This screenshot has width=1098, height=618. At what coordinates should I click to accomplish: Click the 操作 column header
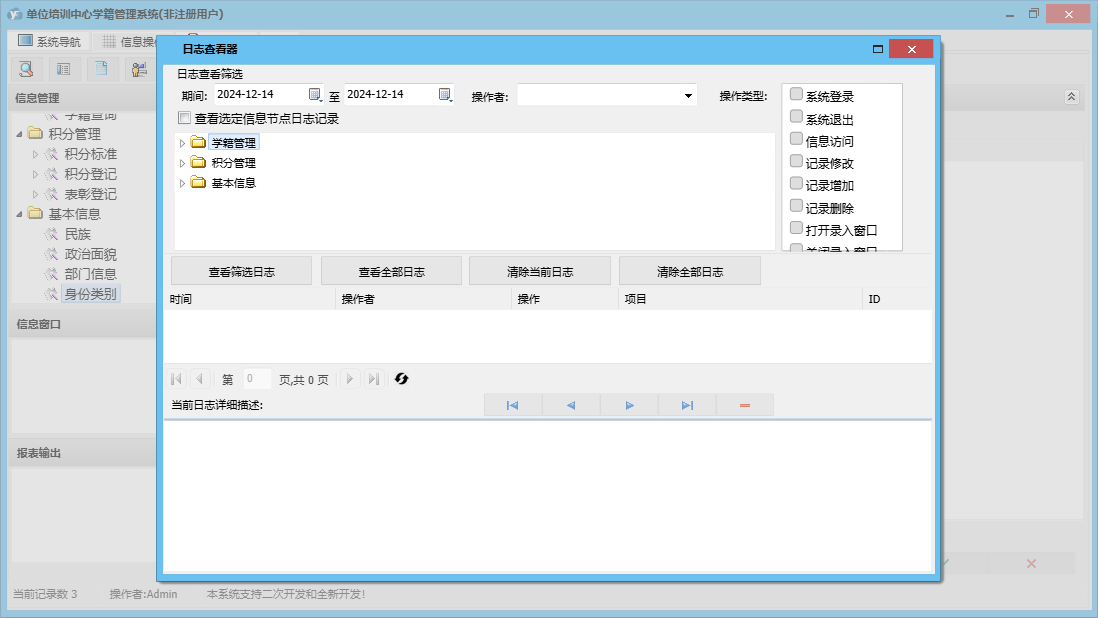pyautogui.click(x=565, y=300)
